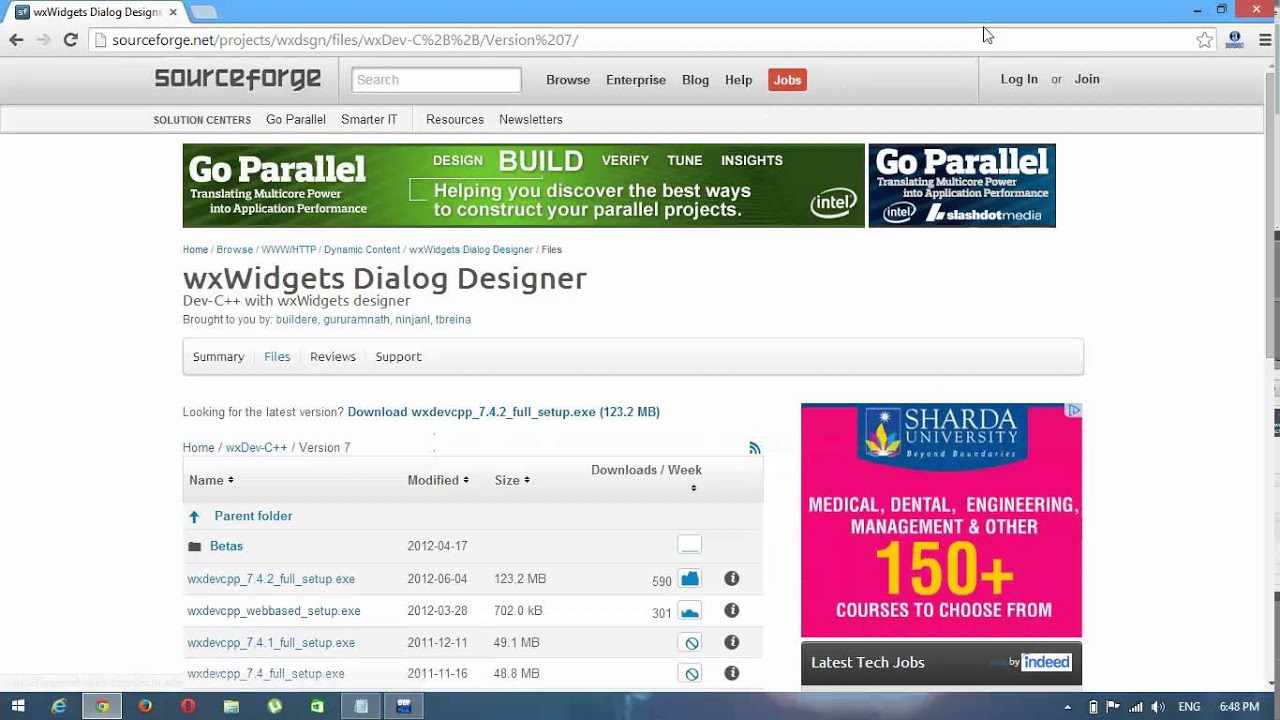Open Browse in the top navigation

tap(568, 80)
